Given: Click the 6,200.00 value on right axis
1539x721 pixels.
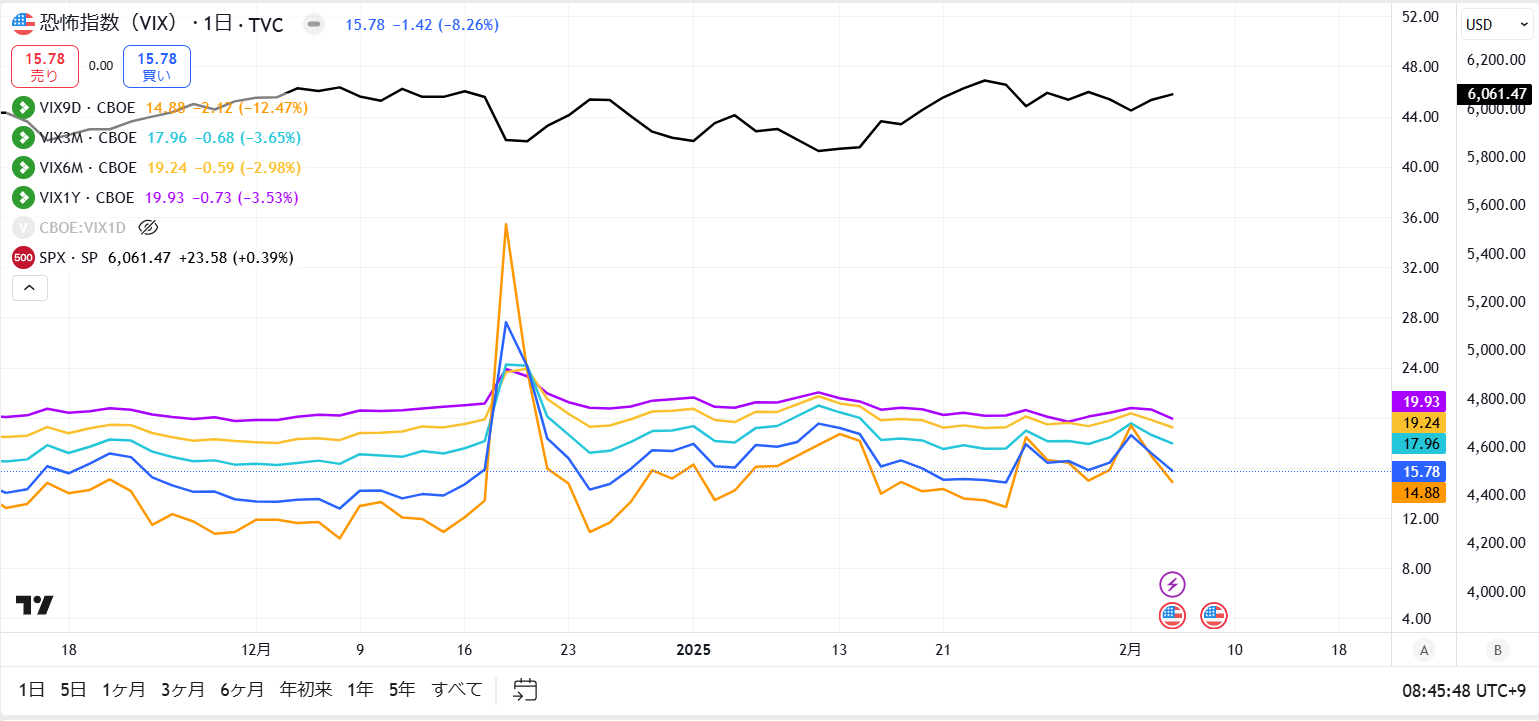Looking at the screenshot, I should coord(1496,59).
